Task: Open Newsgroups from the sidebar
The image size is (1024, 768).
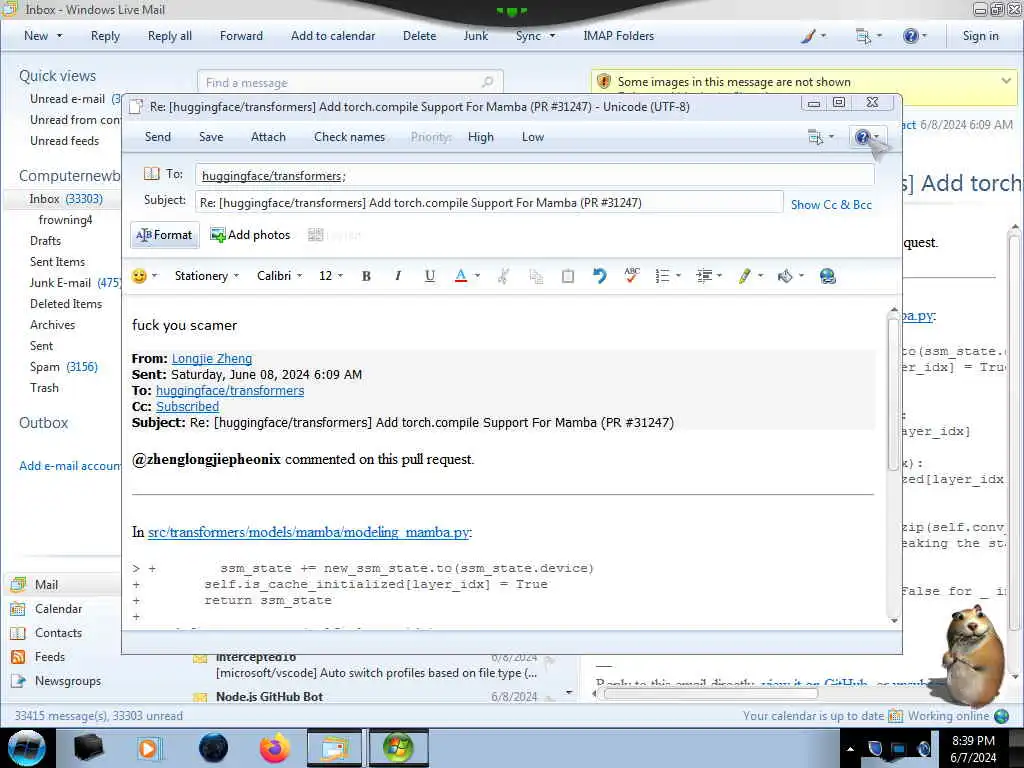Action: pos(68,681)
